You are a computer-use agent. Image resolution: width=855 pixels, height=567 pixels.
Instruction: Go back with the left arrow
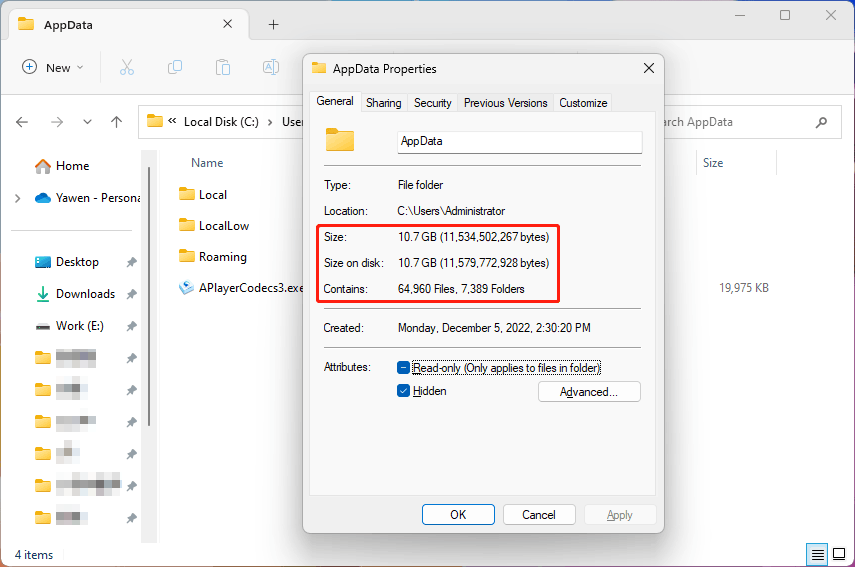pos(22,122)
